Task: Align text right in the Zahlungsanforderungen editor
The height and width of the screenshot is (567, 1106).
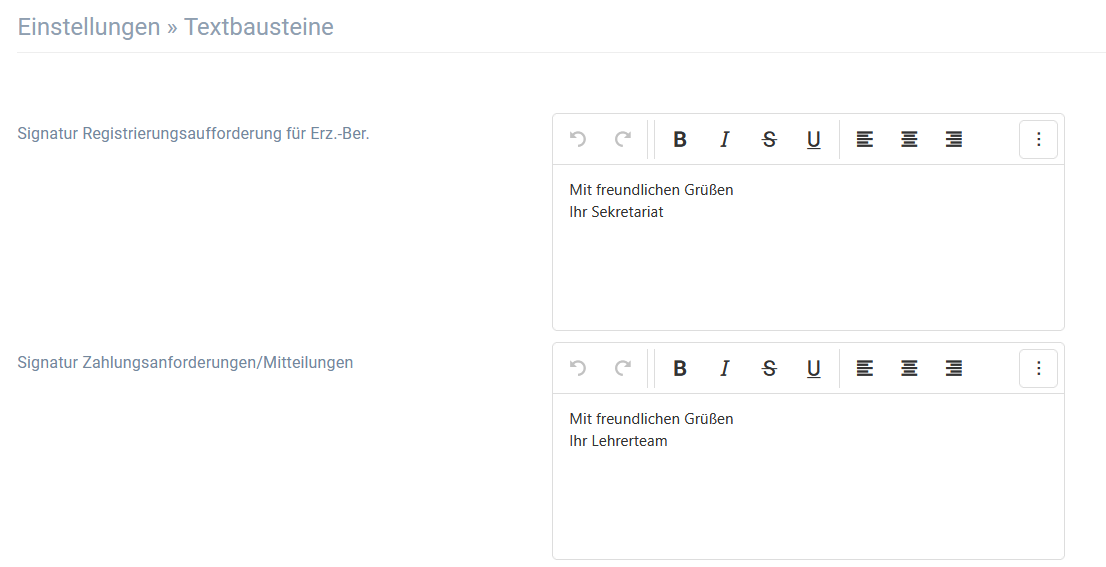Action: coord(954,368)
